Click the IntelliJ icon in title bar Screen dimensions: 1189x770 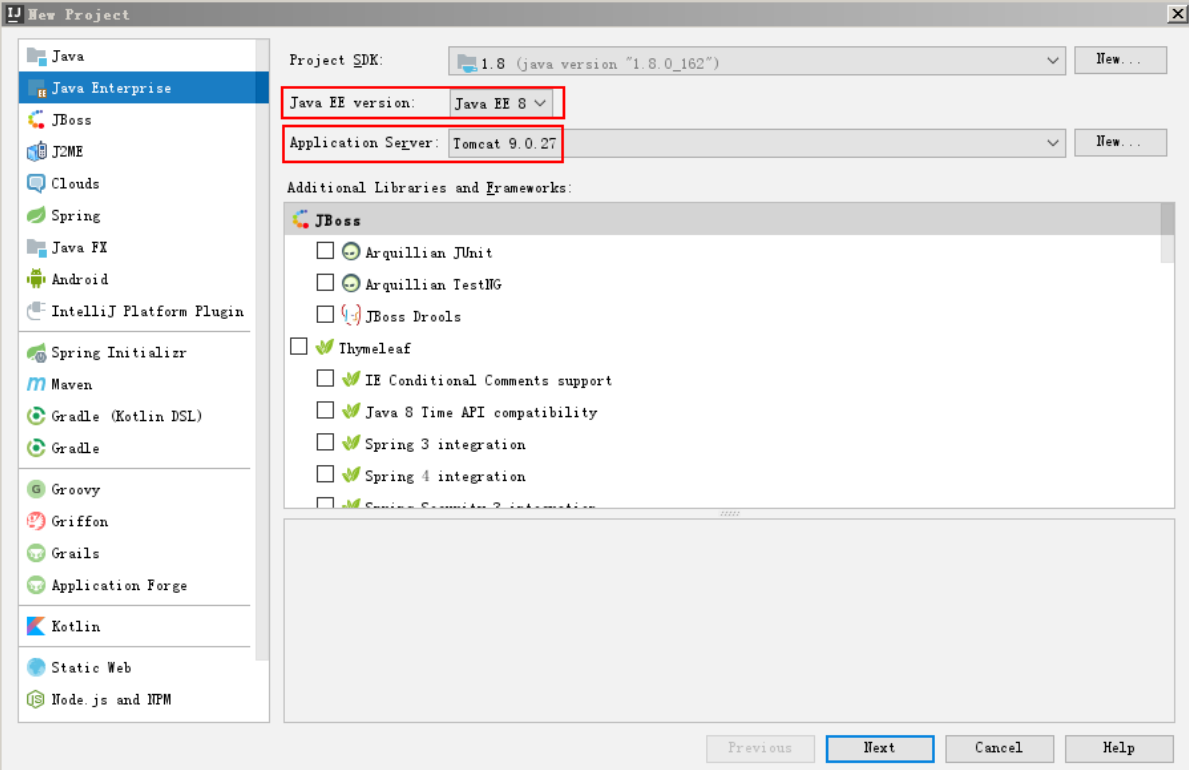pos(14,14)
